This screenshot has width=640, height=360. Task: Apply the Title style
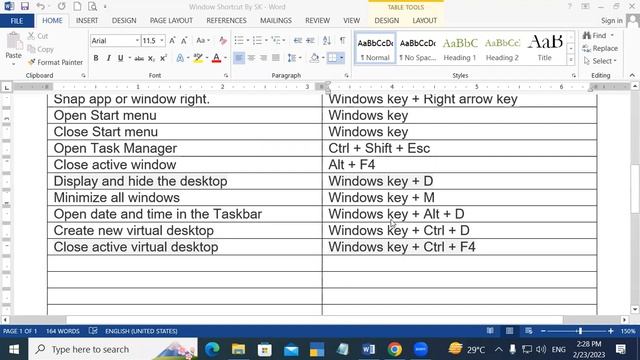(545, 48)
